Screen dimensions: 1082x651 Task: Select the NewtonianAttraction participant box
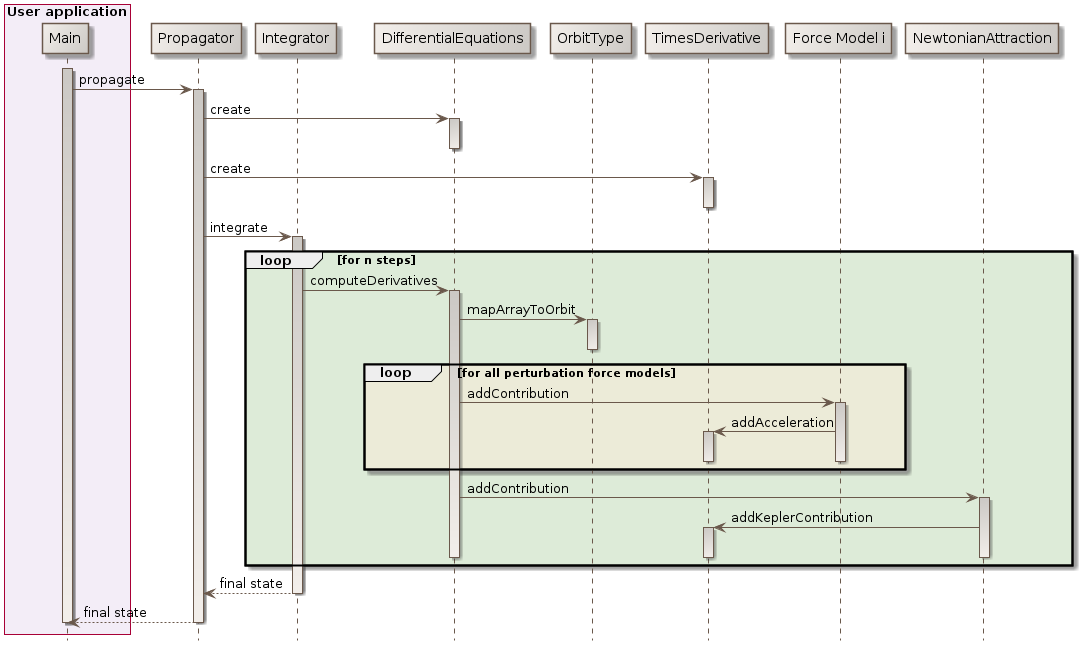coord(982,38)
